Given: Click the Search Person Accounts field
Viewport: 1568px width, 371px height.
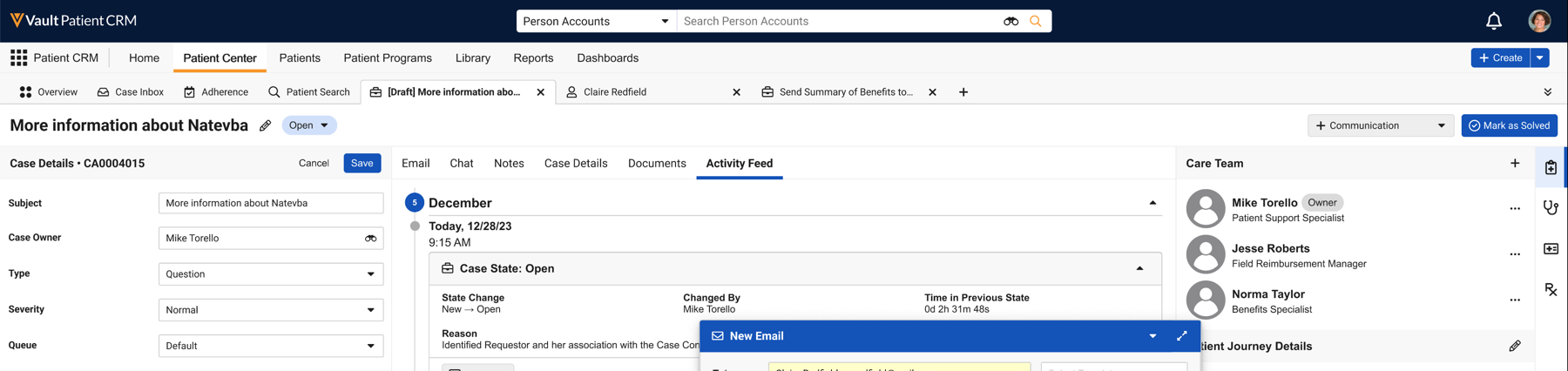Looking at the screenshot, I should pyautogui.click(x=838, y=21).
